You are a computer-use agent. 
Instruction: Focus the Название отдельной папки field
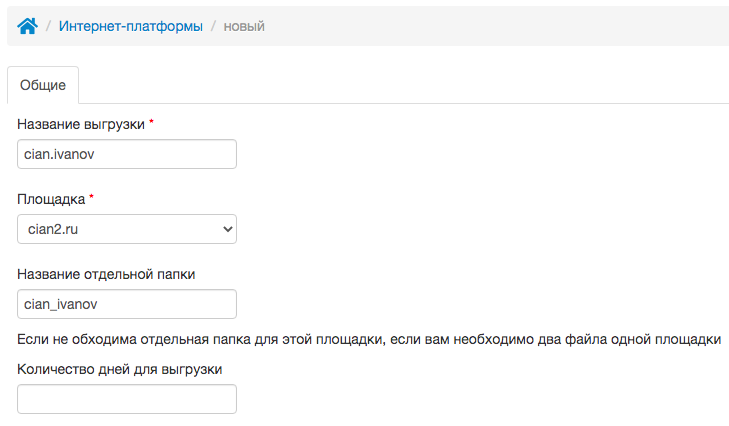[127, 304]
